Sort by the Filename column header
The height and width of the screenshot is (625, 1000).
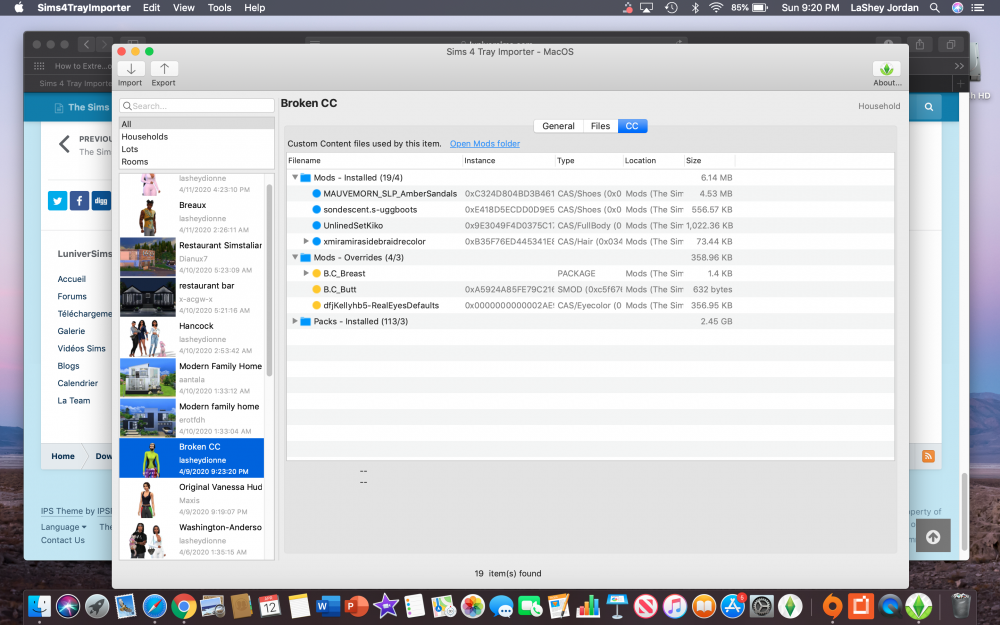click(374, 161)
